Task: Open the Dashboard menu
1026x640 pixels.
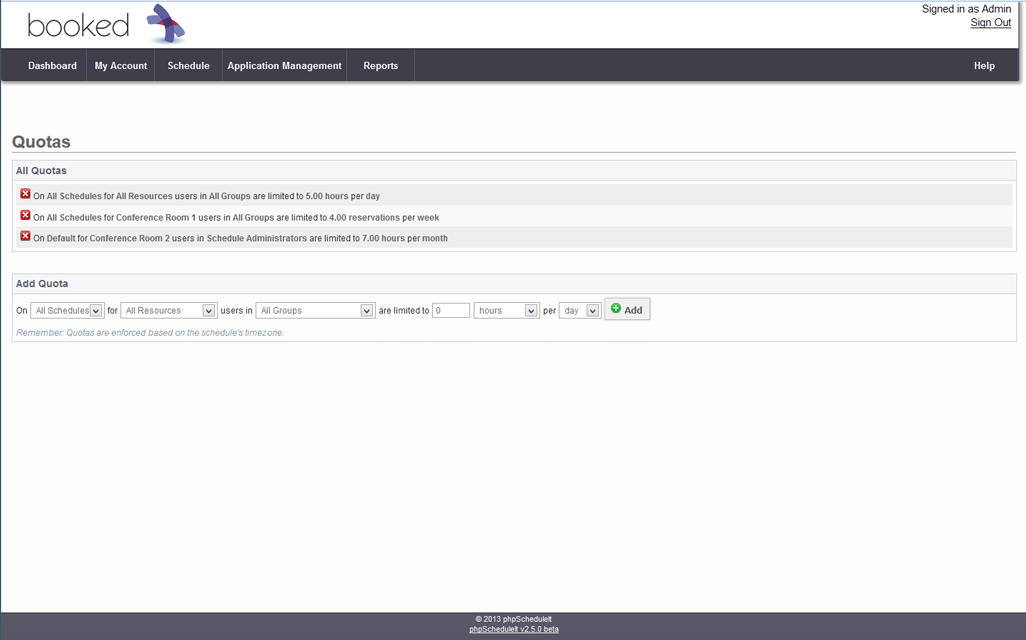Action: click(x=52, y=66)
